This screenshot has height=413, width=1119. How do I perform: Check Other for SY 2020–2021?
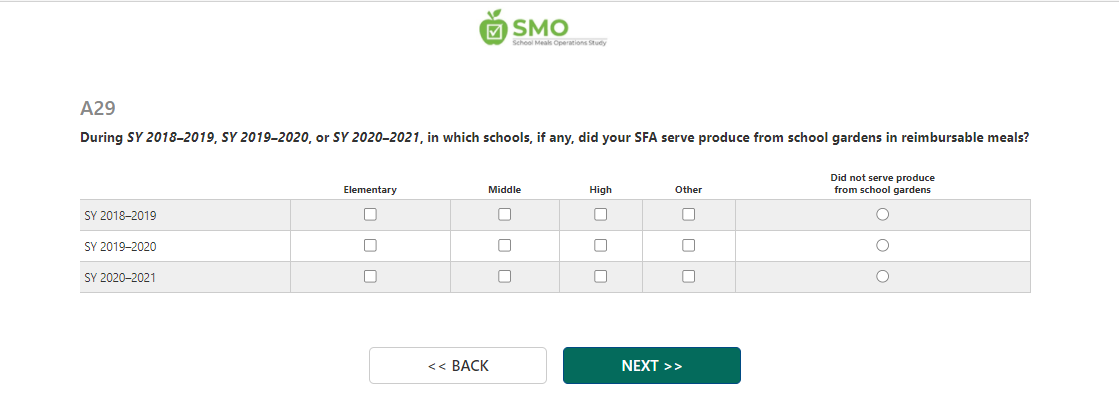[x=688, y=277]
